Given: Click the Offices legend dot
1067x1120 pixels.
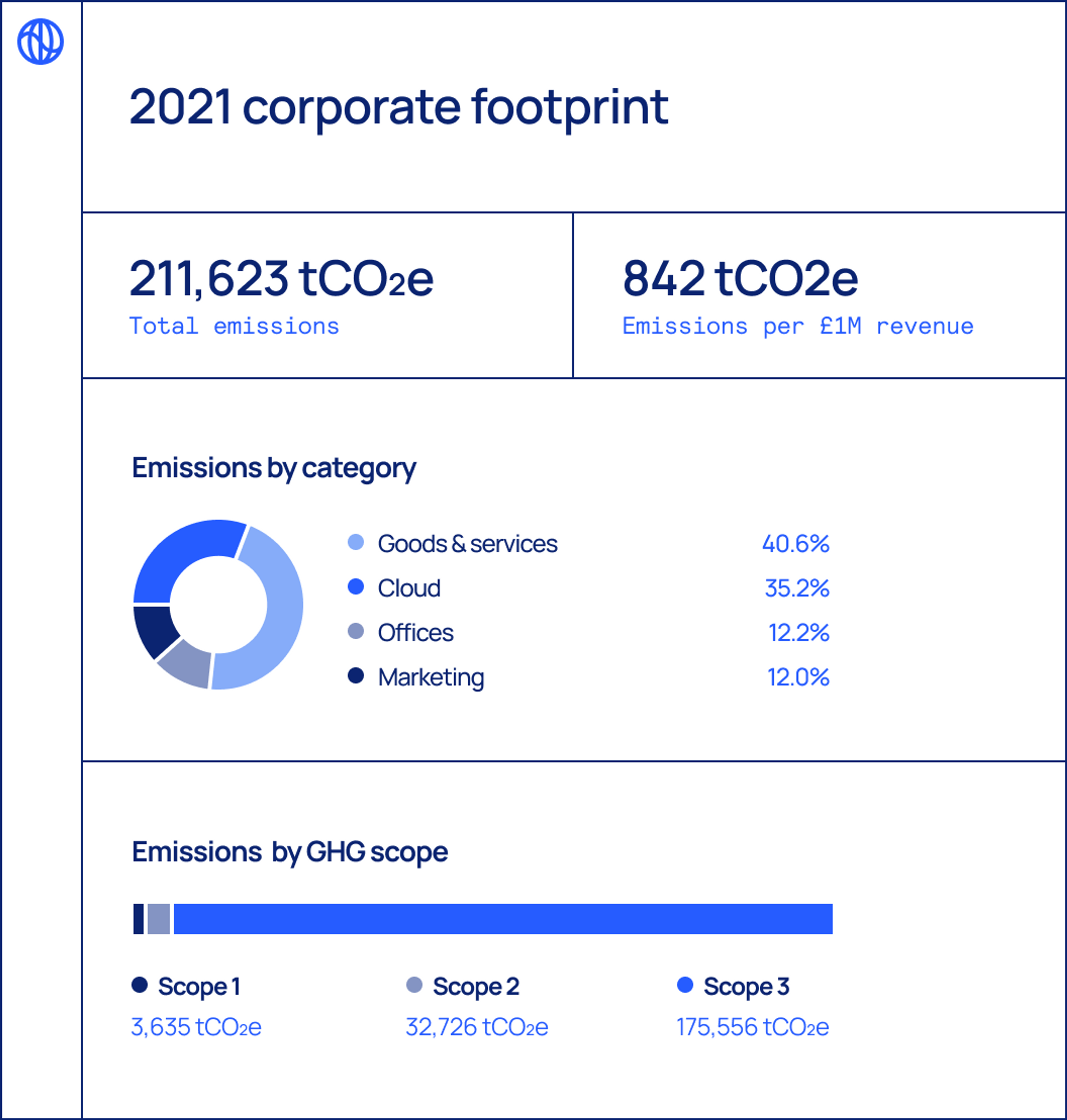Looking at the screenshot, I should click(355, 630).
